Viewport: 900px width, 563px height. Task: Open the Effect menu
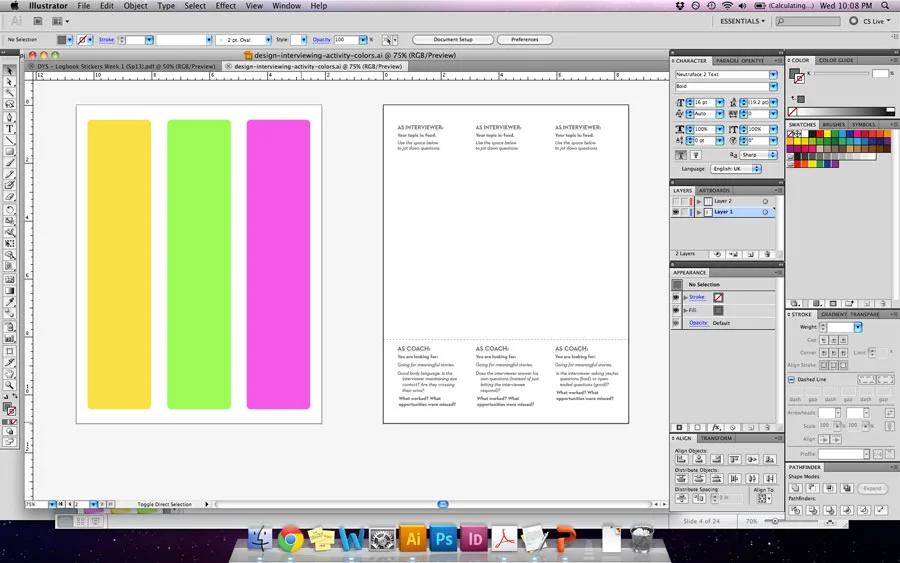point(226,6)
